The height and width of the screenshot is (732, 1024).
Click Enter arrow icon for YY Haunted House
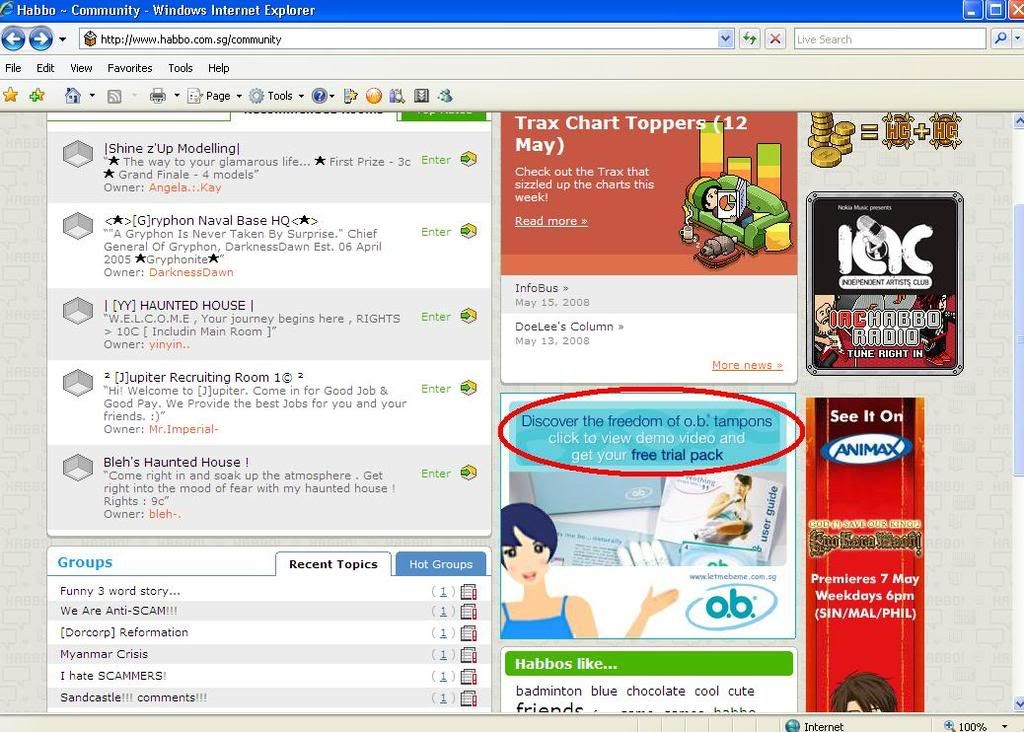click(x=468, y=316)
